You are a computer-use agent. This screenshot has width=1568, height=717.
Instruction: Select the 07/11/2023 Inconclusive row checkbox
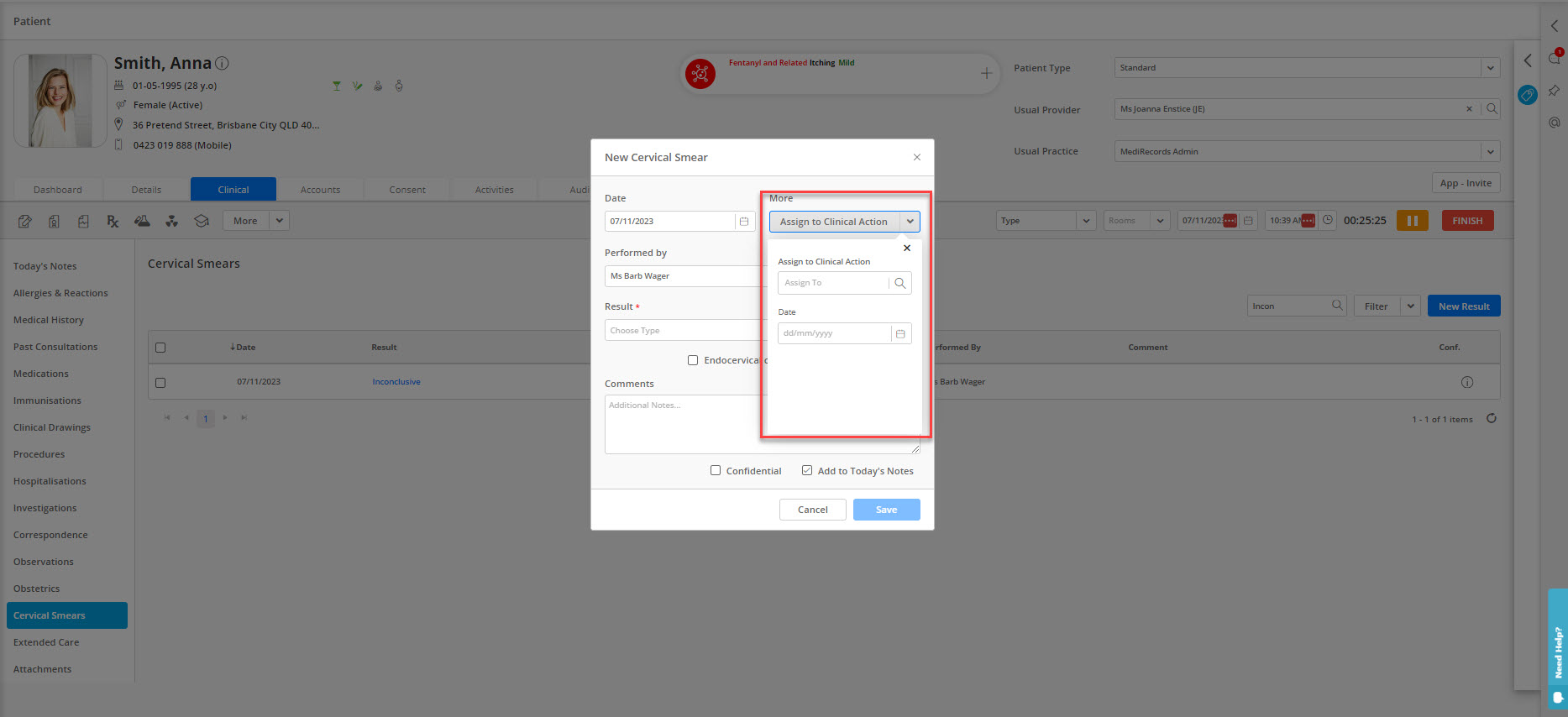click(160, 383)
